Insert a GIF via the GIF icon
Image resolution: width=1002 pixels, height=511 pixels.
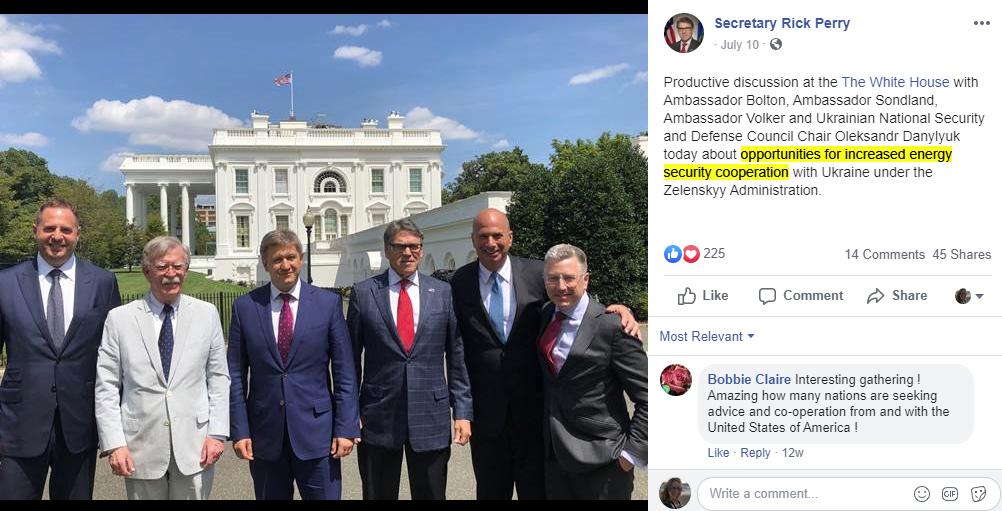point(950,494)
